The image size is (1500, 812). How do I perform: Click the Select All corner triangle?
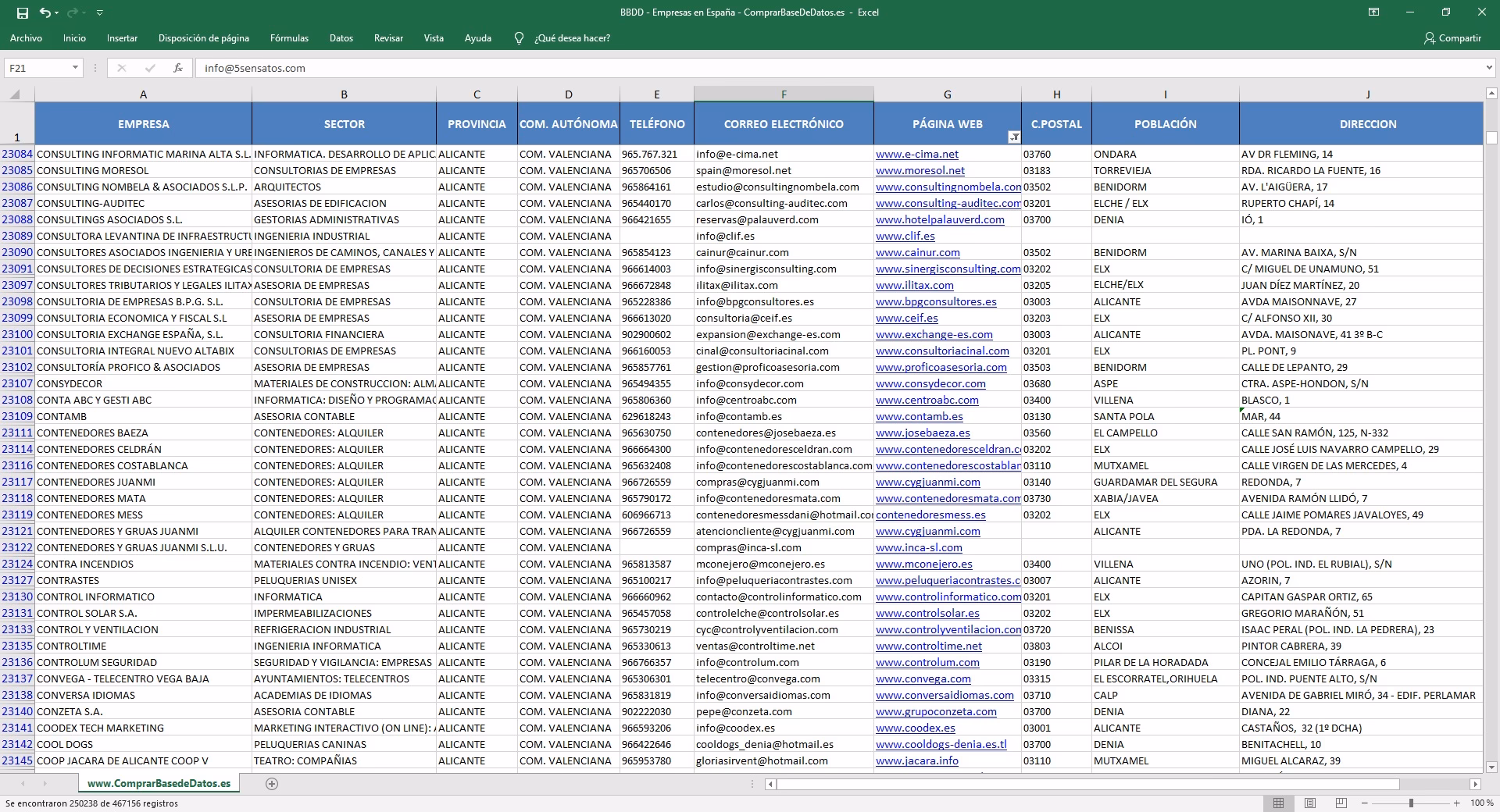[16, 94]
